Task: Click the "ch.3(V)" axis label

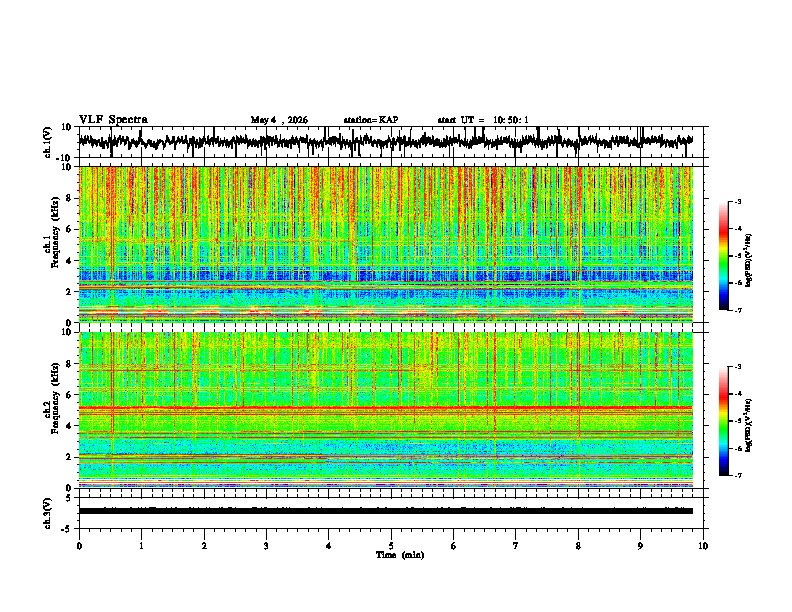Action: point(48,513)
